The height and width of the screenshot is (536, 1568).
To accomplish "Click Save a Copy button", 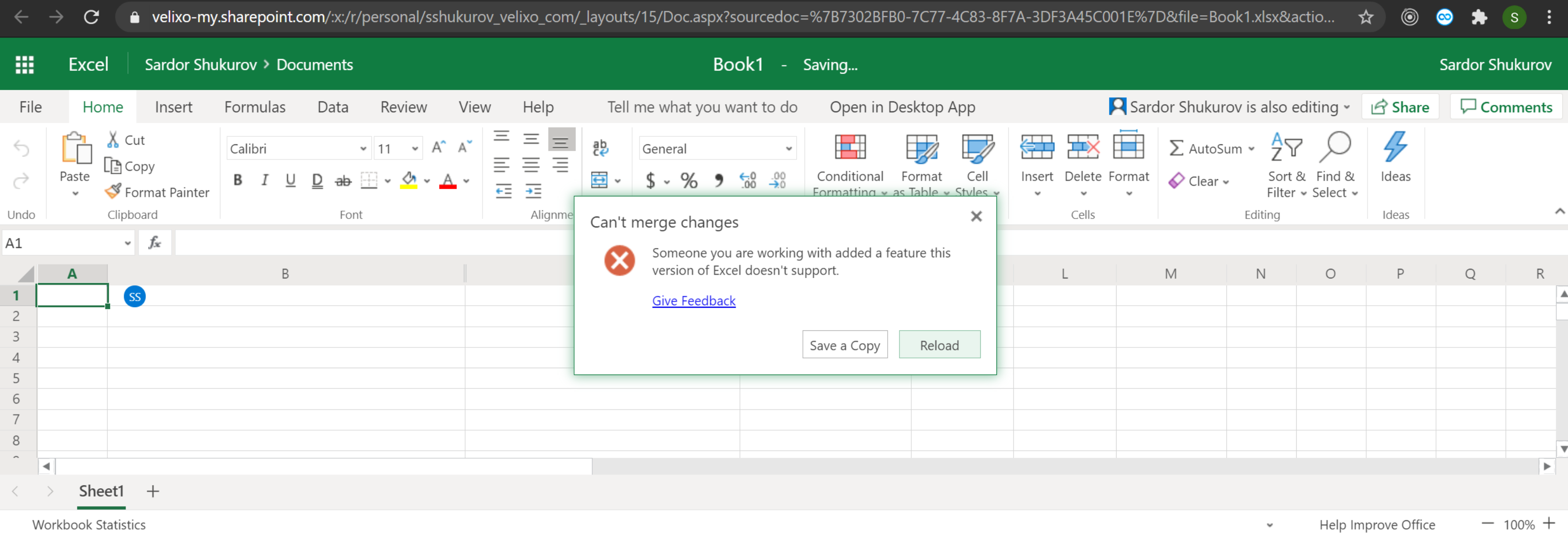I will (x=844, y=345).
